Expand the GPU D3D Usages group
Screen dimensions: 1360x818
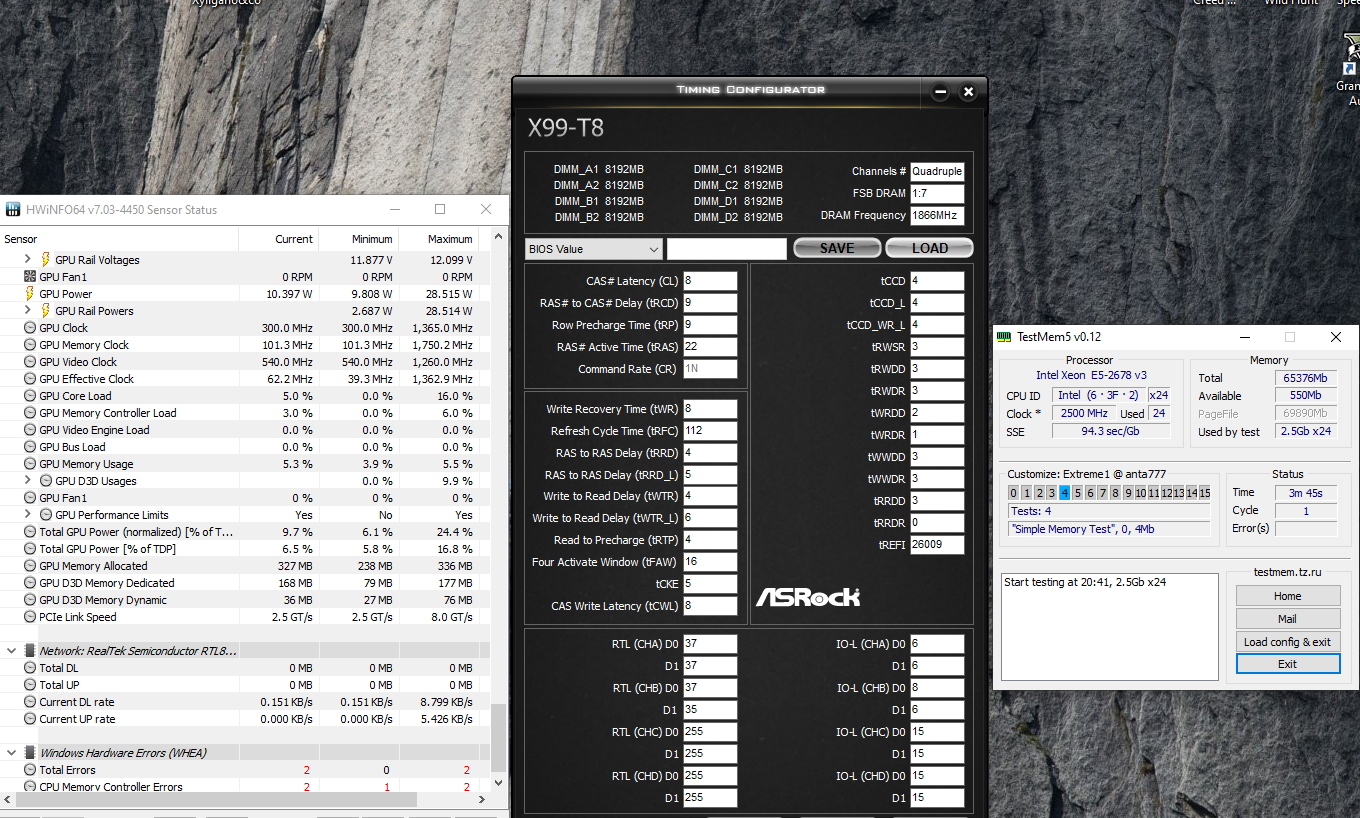coord(28,481)
